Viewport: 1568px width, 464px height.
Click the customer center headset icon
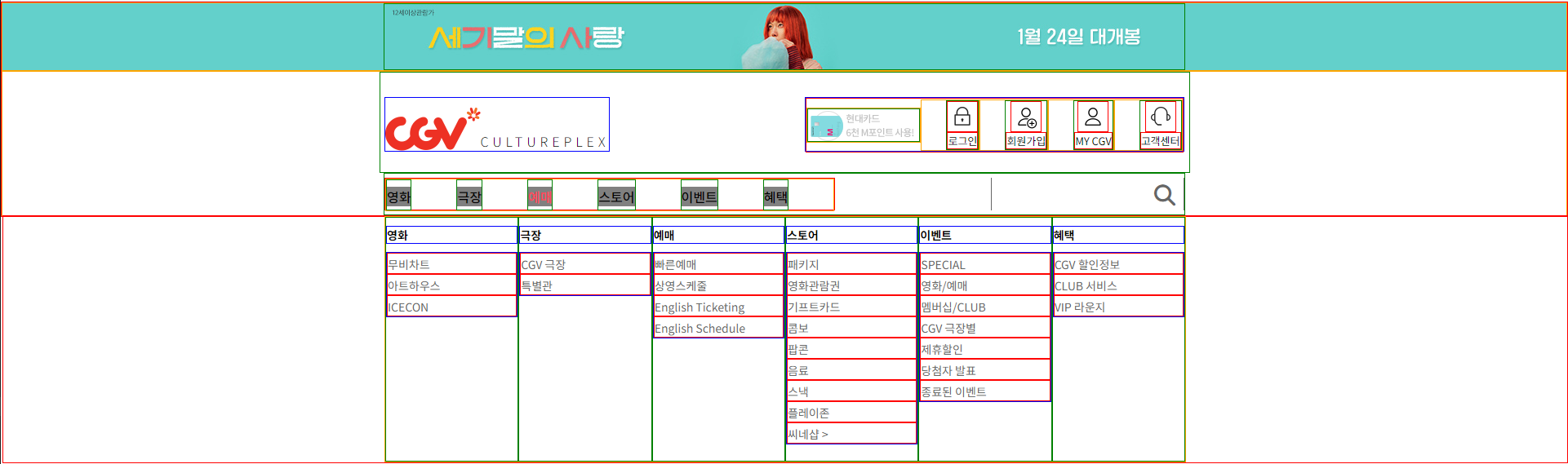(1160, 116)
